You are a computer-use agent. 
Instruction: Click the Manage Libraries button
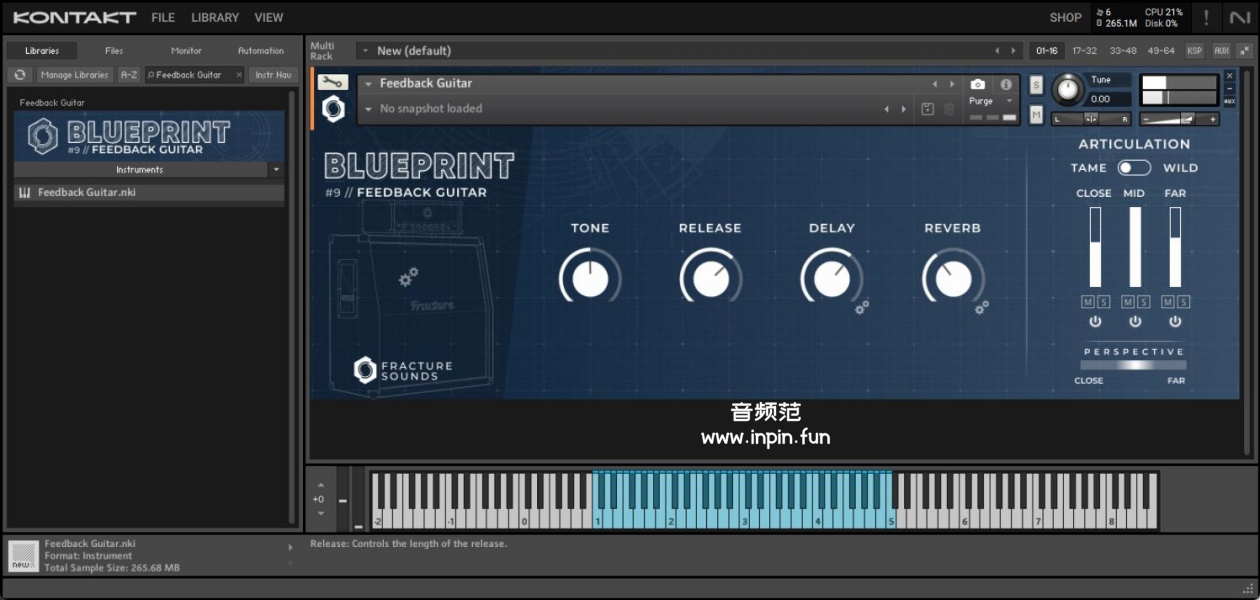tap(75, 75)
